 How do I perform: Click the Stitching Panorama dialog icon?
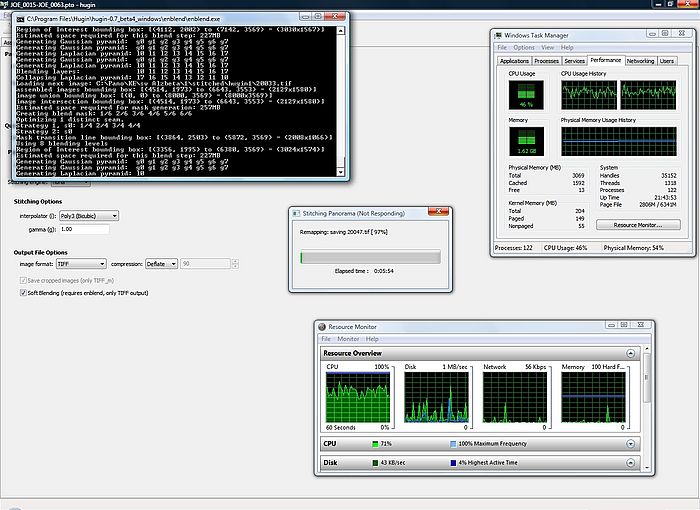click(x=296, y=213)
